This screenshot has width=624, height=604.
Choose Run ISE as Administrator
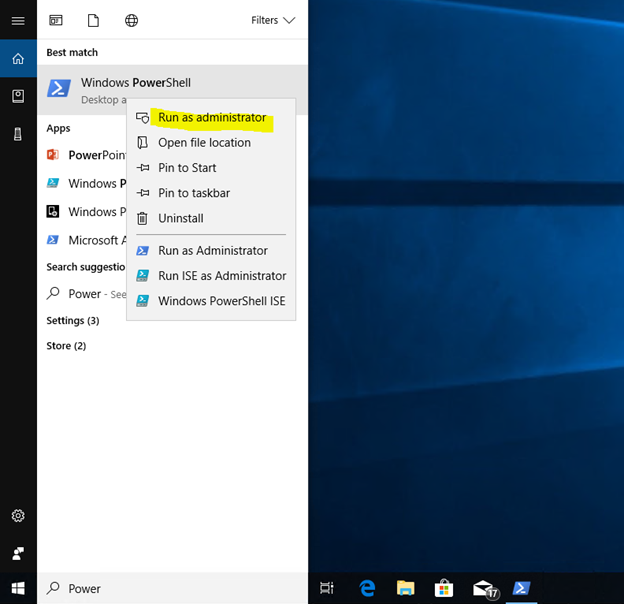pos(211,276)
